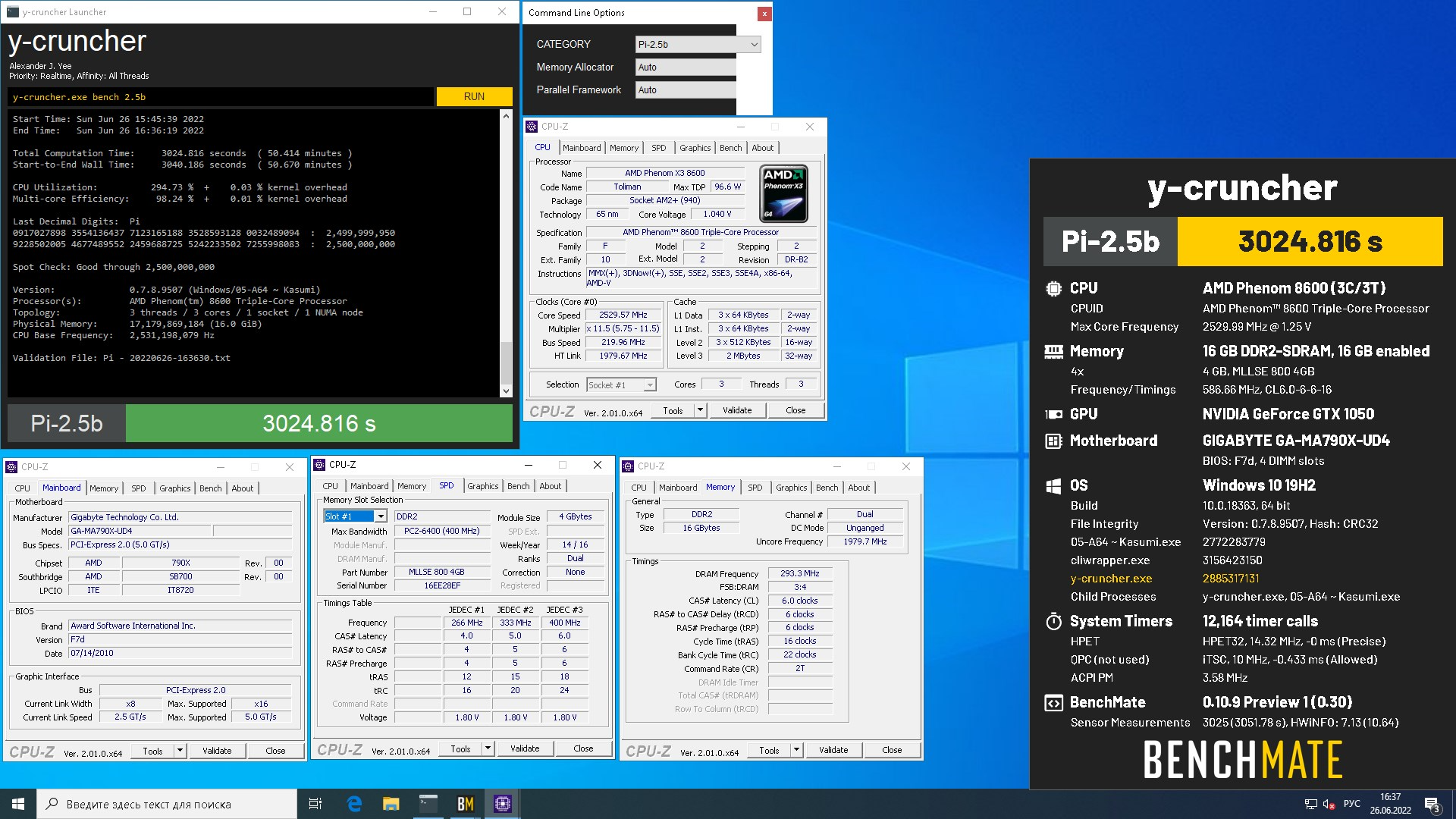Viewport: 1456px width, 819px height.
Task: Click the Windows search box
Action: [167, 804]
